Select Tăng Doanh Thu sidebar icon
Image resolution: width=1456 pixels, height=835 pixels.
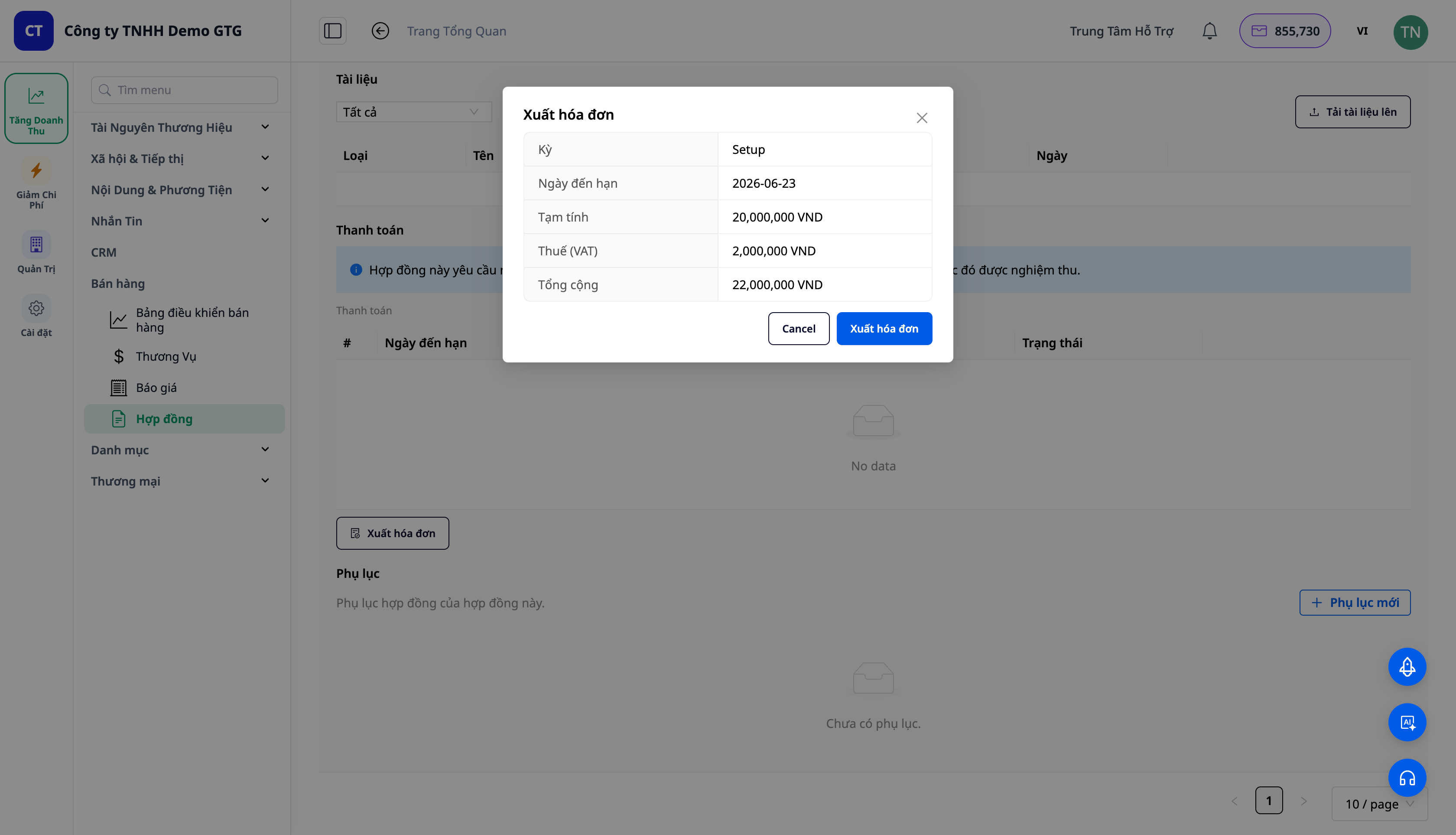coord(36,108)
